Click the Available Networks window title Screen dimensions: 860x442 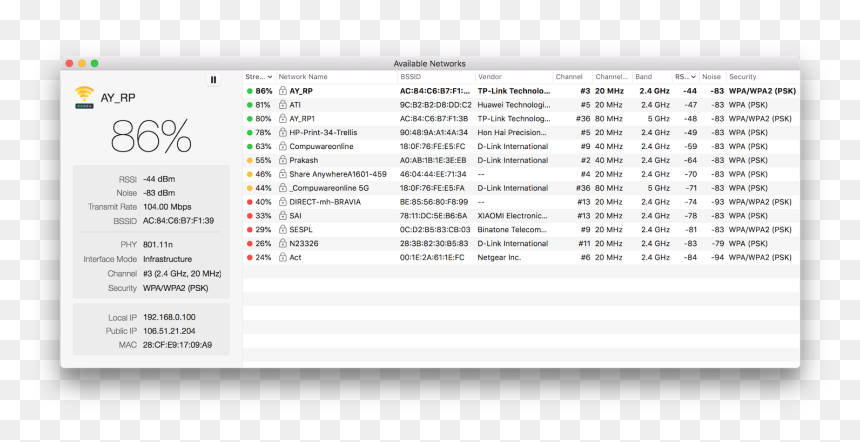click(x=429, y=64)
